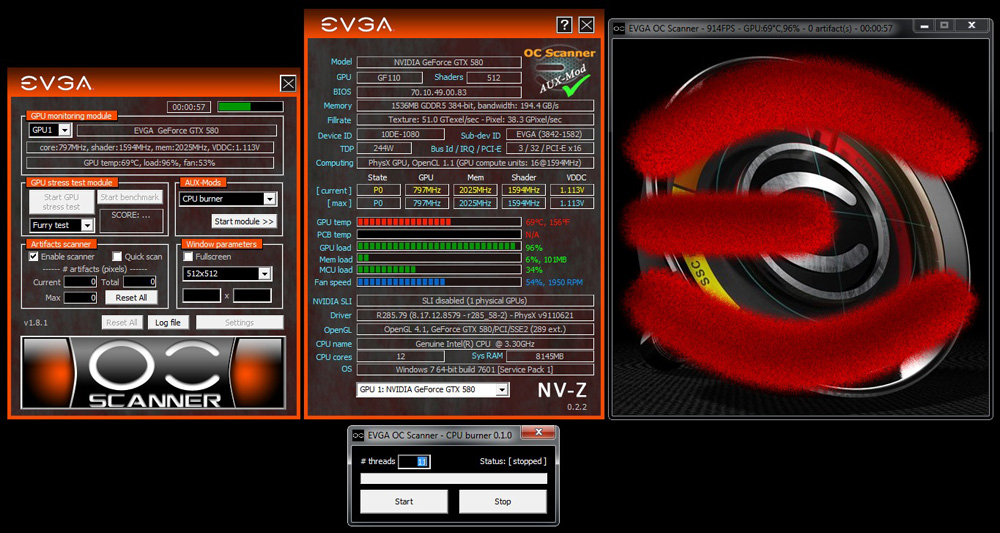
Task: Enable or disable the artifacts scanner checkbox
Action: pos(33,256)
